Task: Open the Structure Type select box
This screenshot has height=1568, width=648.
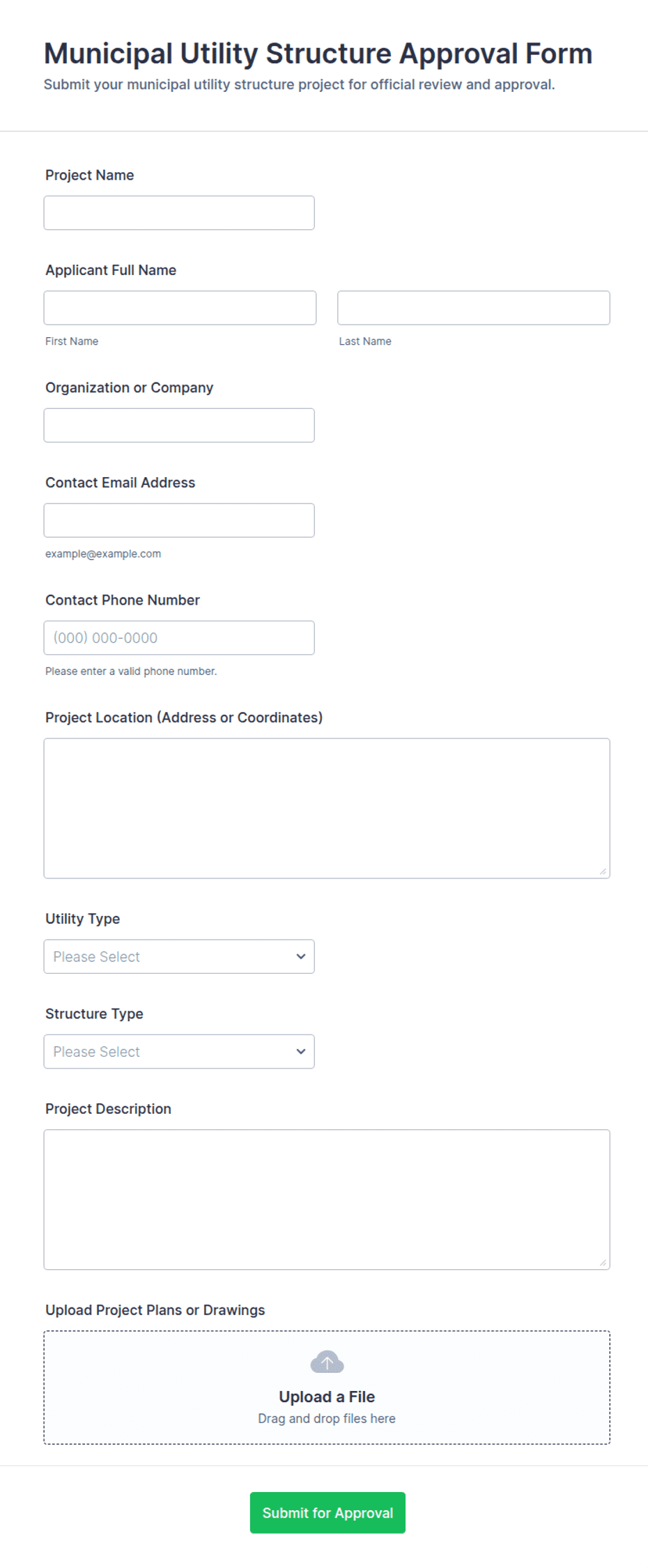Action: click(179, 1051)
